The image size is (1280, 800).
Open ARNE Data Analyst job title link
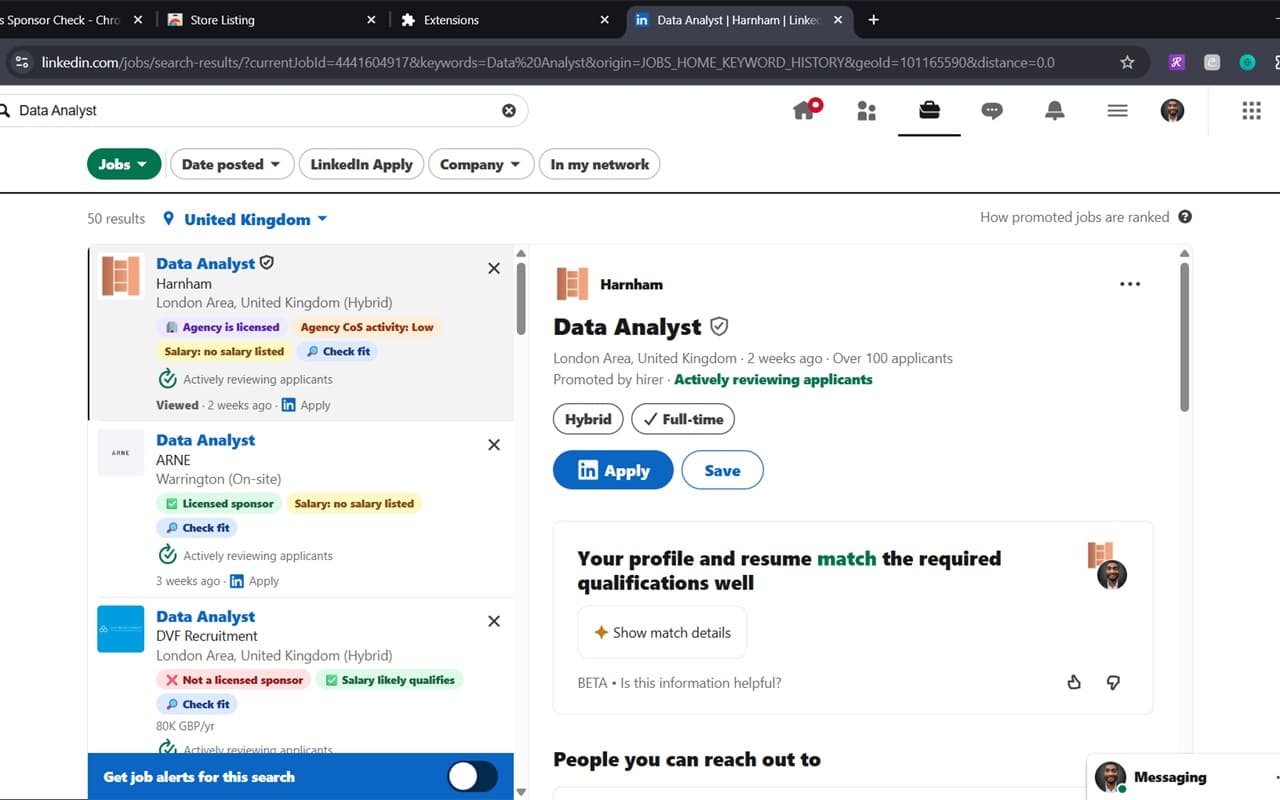coord(206,440)
